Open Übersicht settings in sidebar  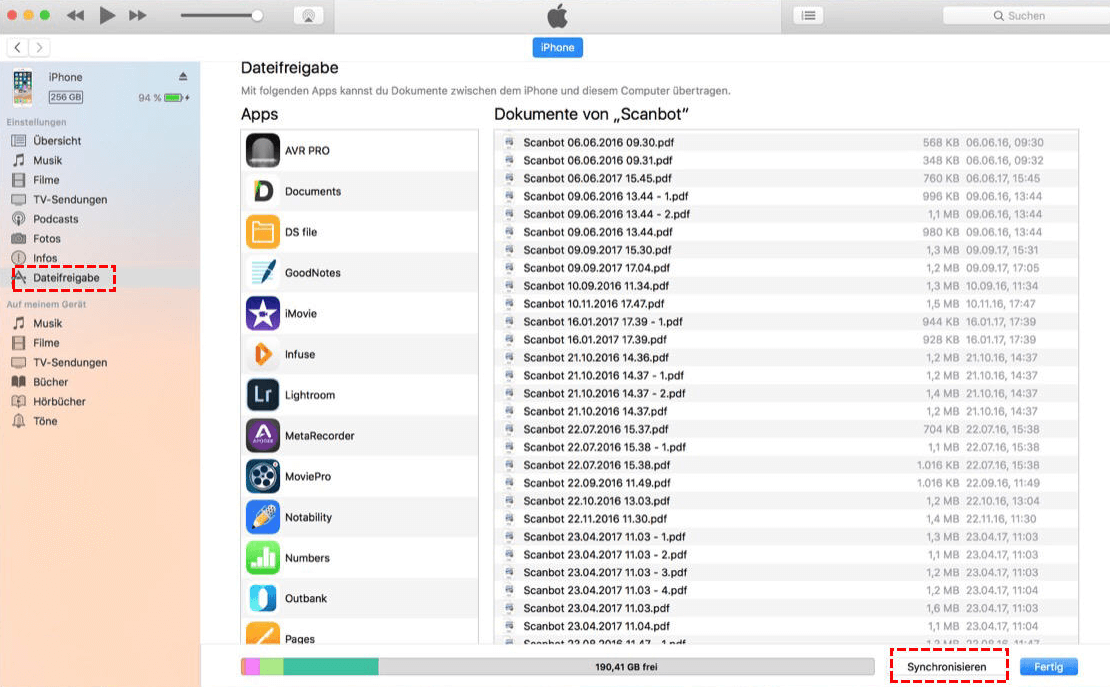(x=57, y=141)
